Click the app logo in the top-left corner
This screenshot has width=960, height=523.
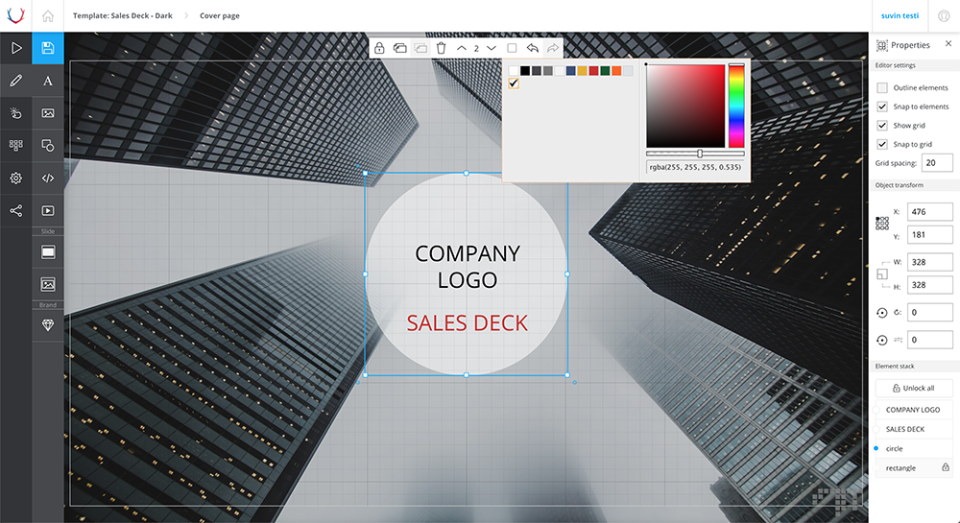[15, 15]
